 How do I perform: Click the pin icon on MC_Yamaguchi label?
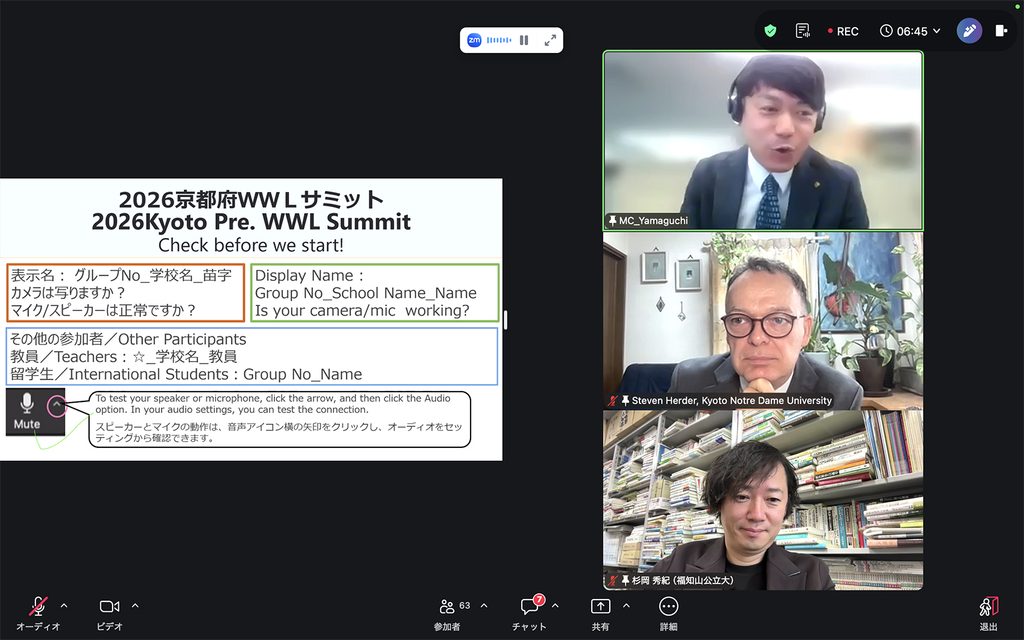click(613, 221)
